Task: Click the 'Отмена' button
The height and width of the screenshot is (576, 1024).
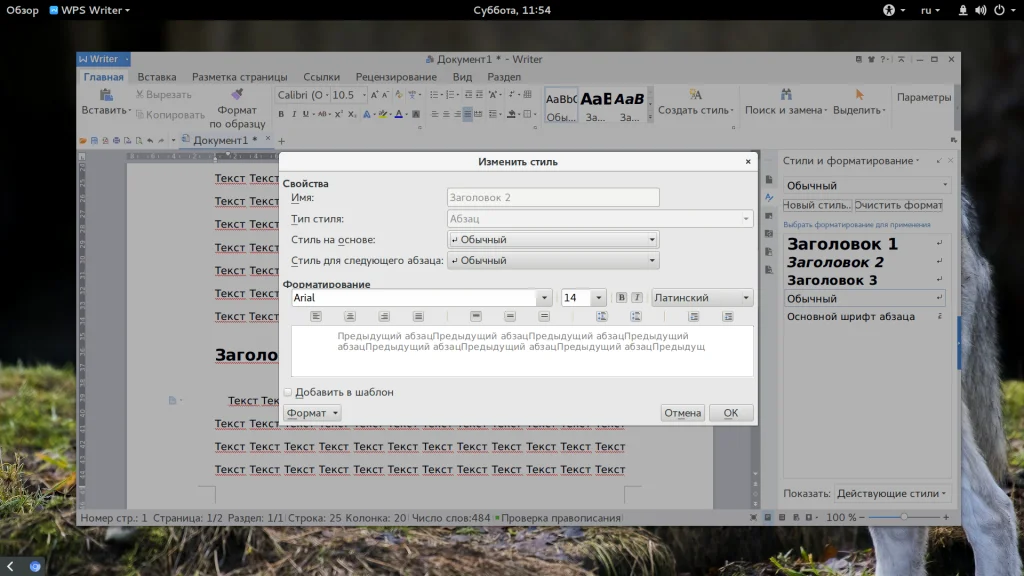Action: [682, 413]
